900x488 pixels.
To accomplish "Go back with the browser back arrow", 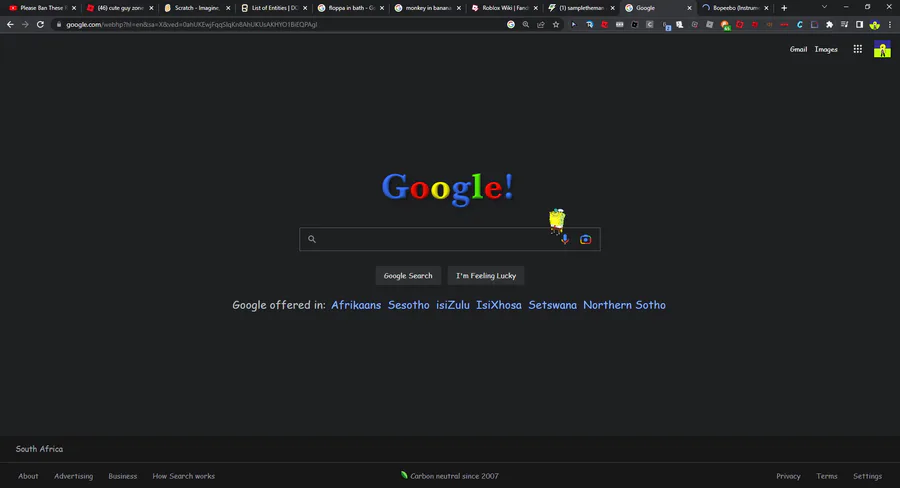I will click(x=10, y=25).
